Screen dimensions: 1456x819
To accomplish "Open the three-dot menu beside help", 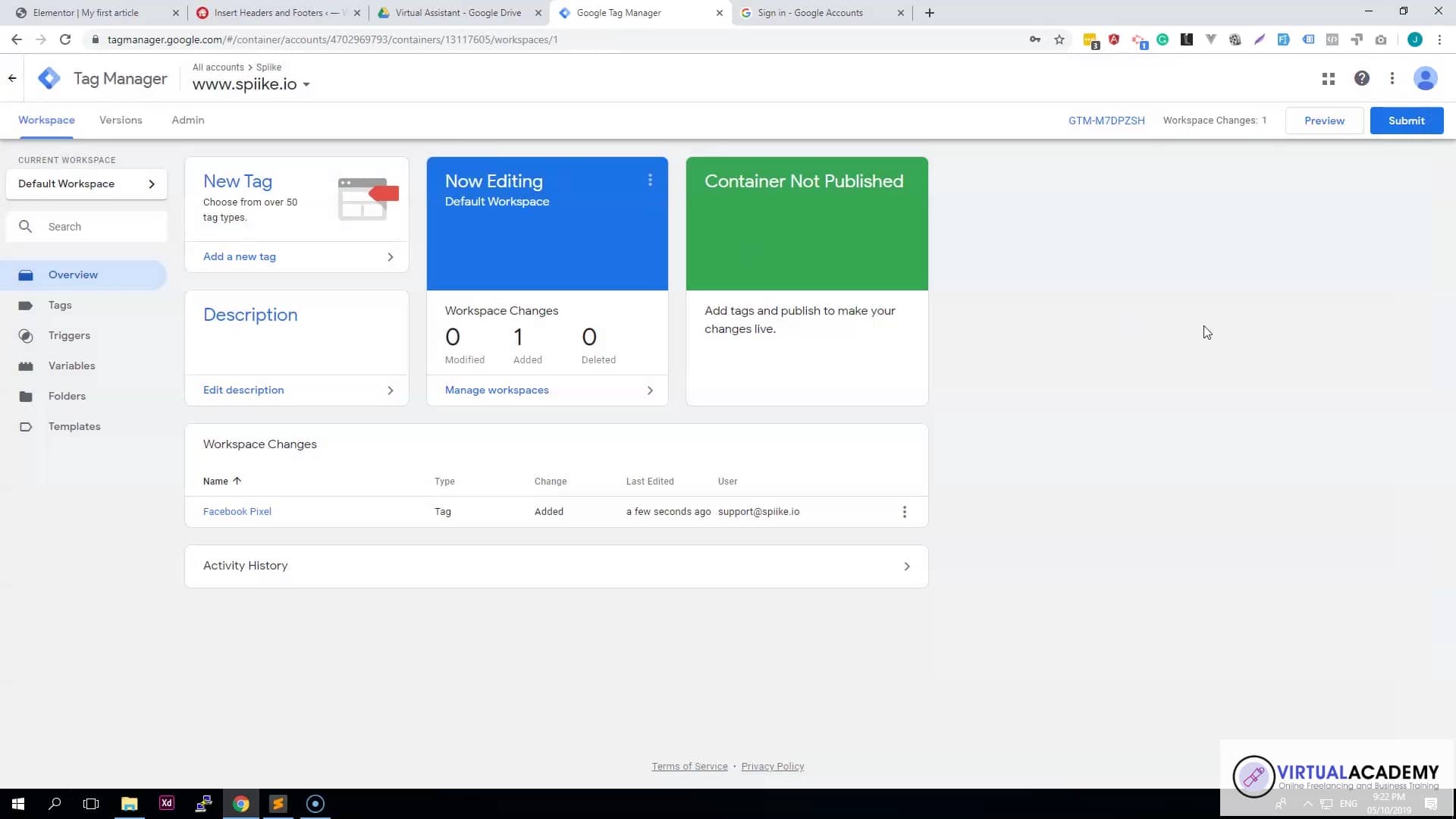I will (1392, 78).
